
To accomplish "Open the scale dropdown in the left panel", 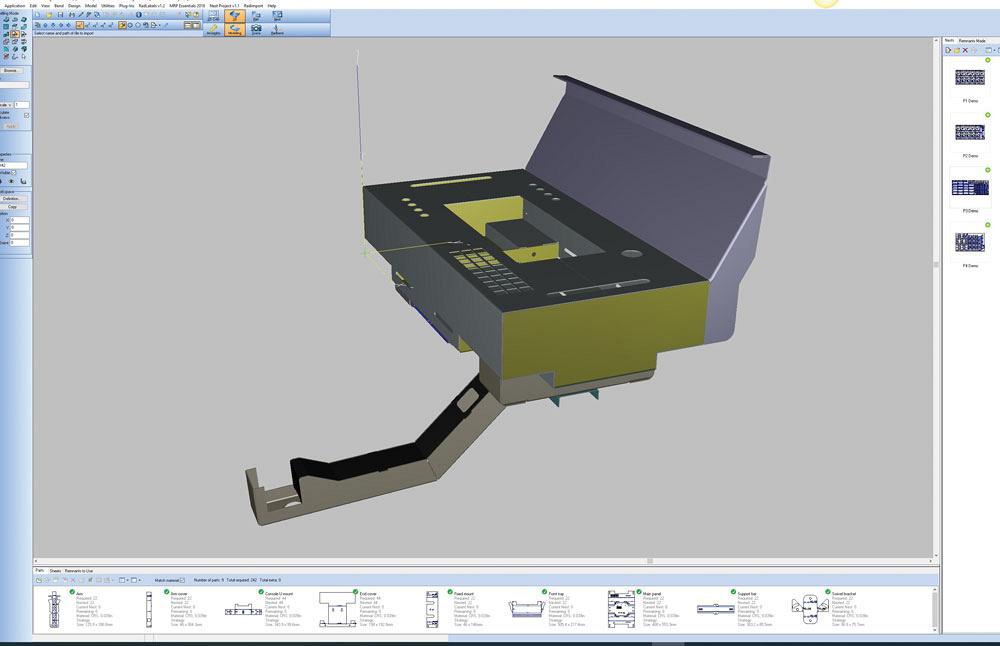I will pos(8,104).
